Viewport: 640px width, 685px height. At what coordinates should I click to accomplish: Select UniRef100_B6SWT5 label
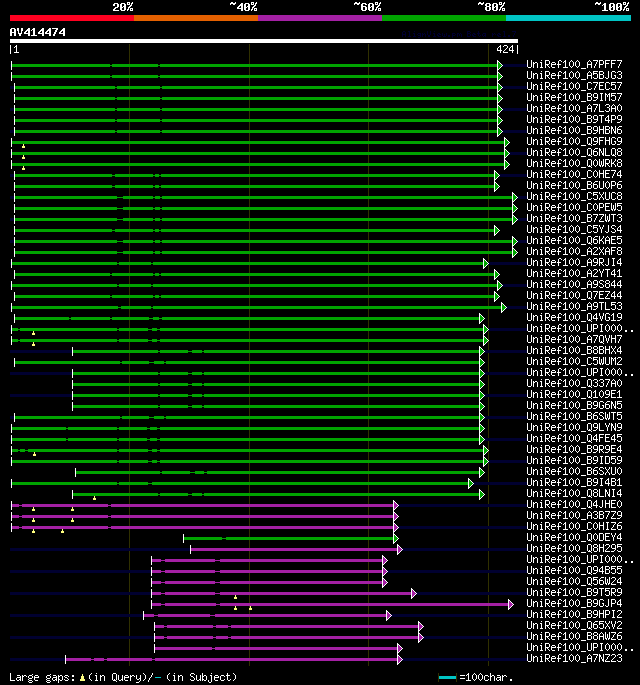tap(574, 416)
